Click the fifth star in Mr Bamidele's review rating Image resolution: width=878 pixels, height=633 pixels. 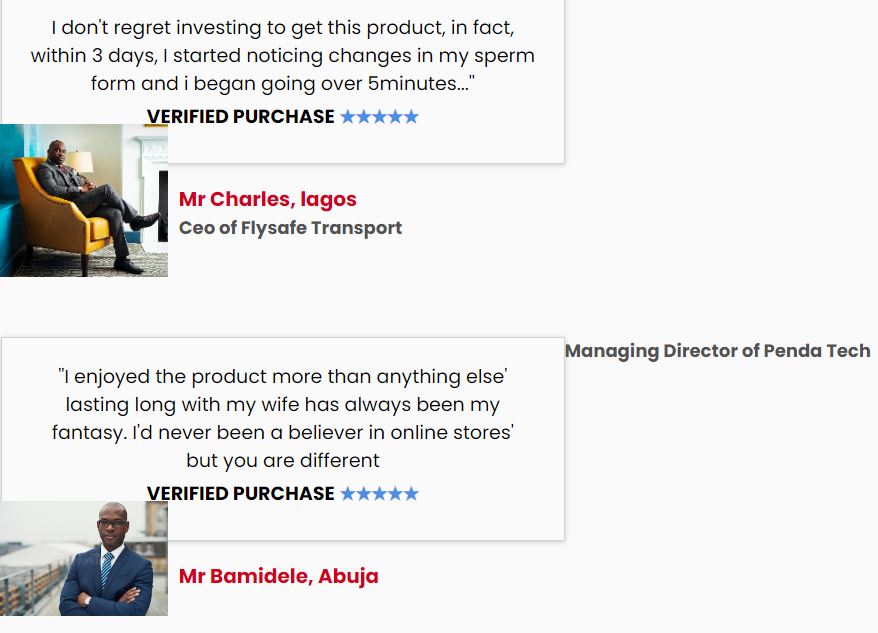(411, 494)
